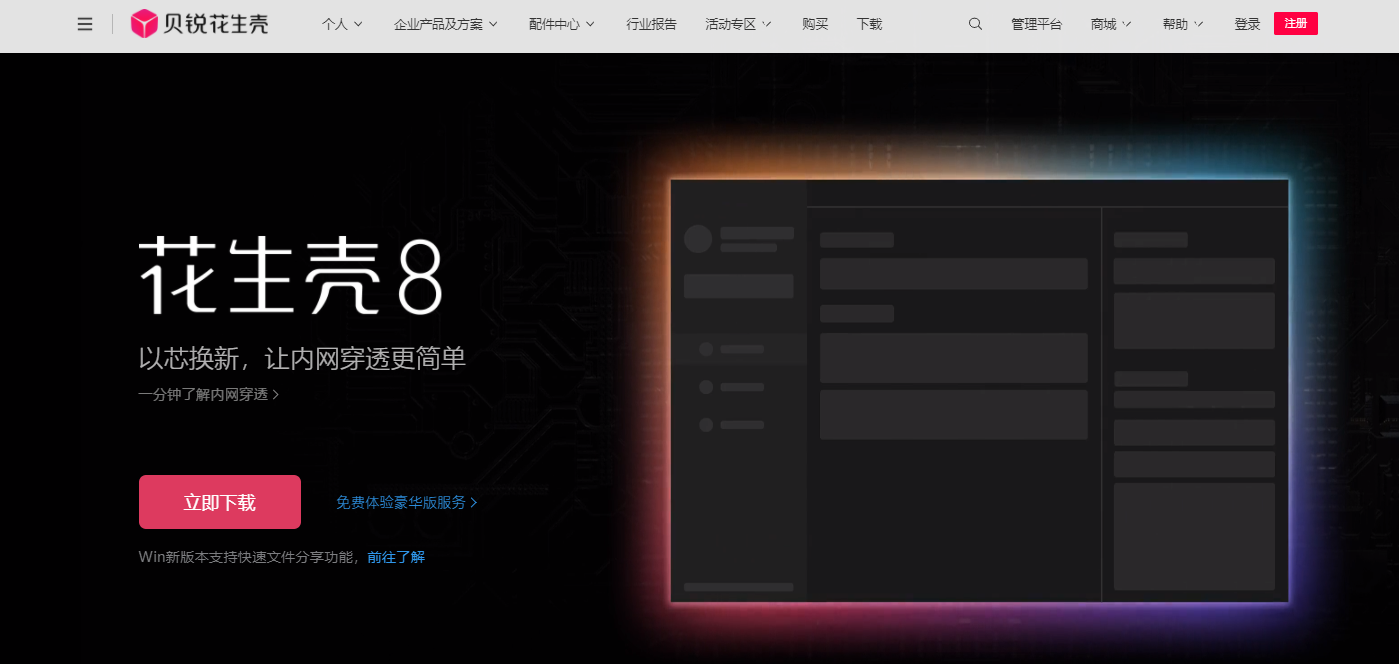Click the red 注册 button
The image size is (1399, 664).
1296,24
